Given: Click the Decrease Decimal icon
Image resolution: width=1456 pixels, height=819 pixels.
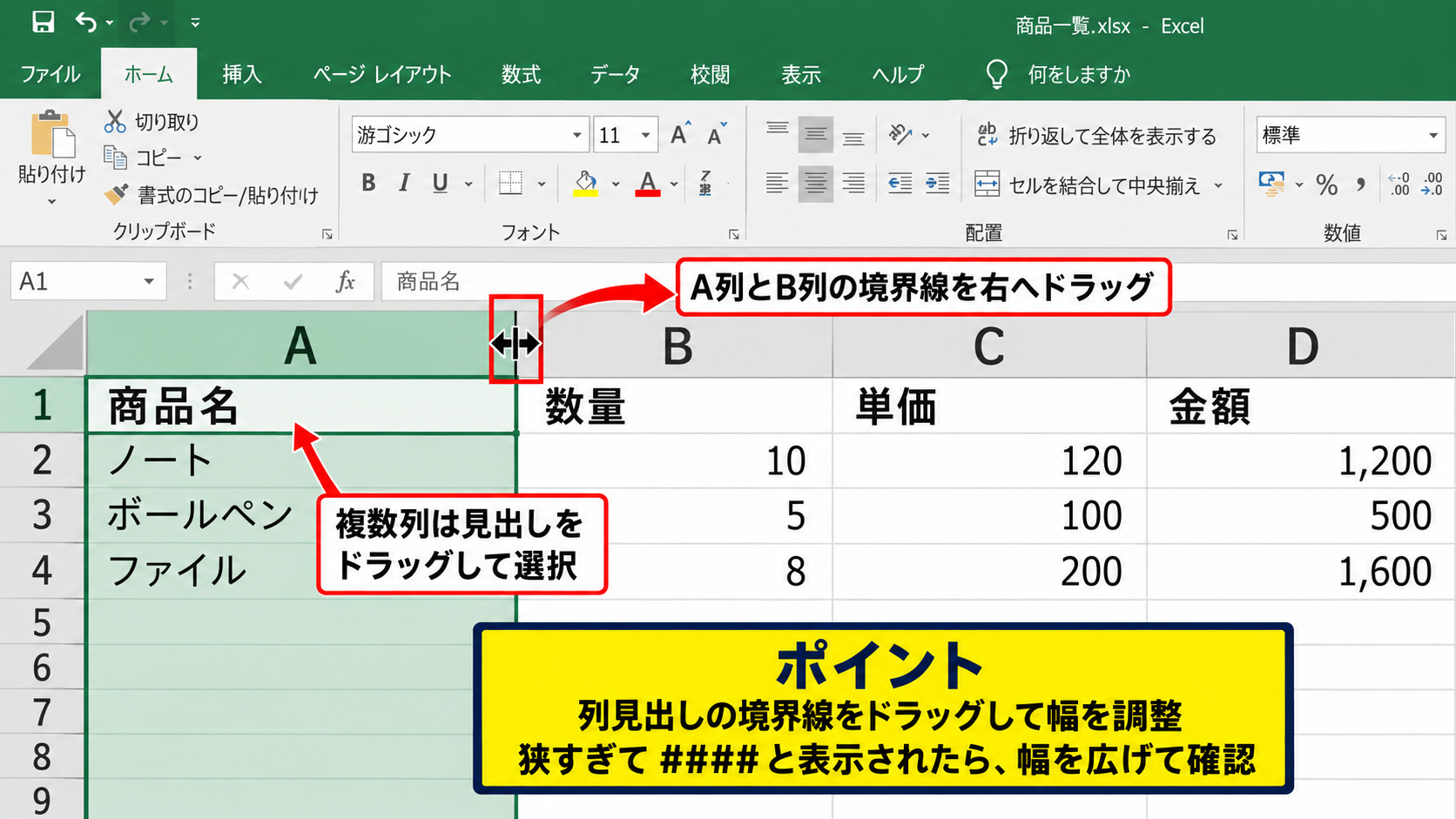Looking at the screenshot, I should [1432, 184].
